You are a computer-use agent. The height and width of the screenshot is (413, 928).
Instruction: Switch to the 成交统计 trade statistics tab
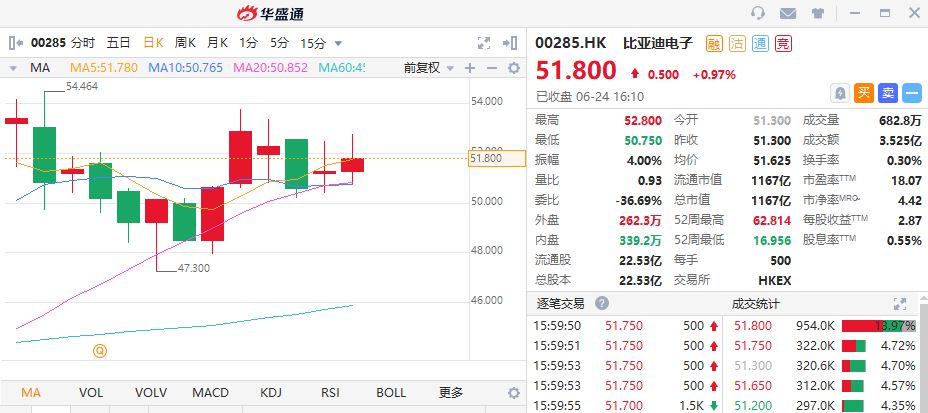[x=756, y=304]
